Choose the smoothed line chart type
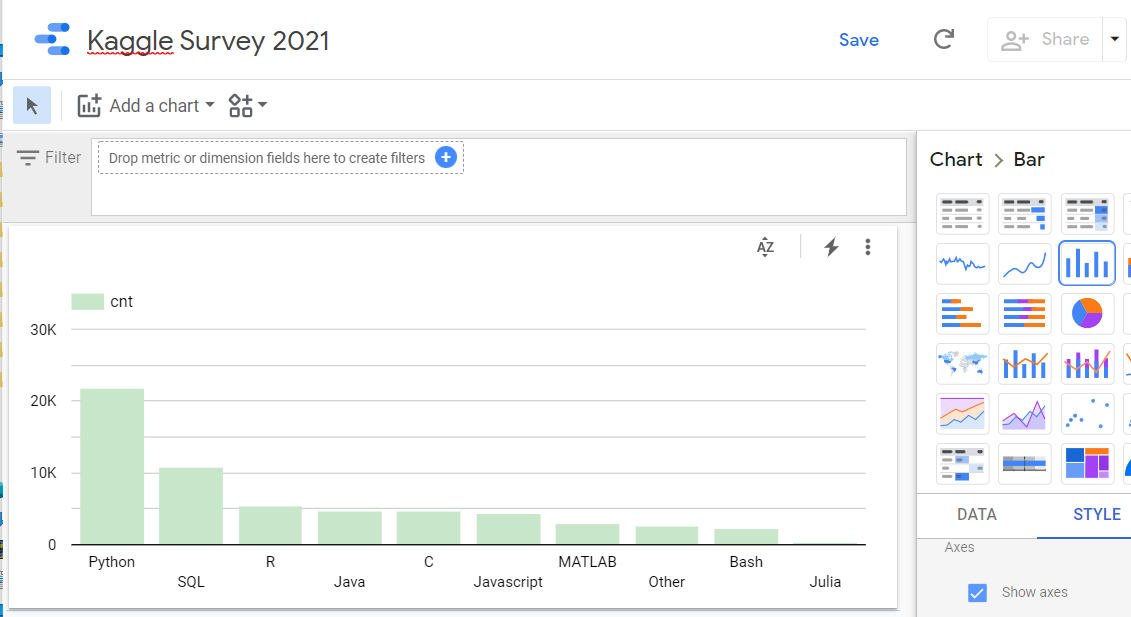 (1025, 263)
